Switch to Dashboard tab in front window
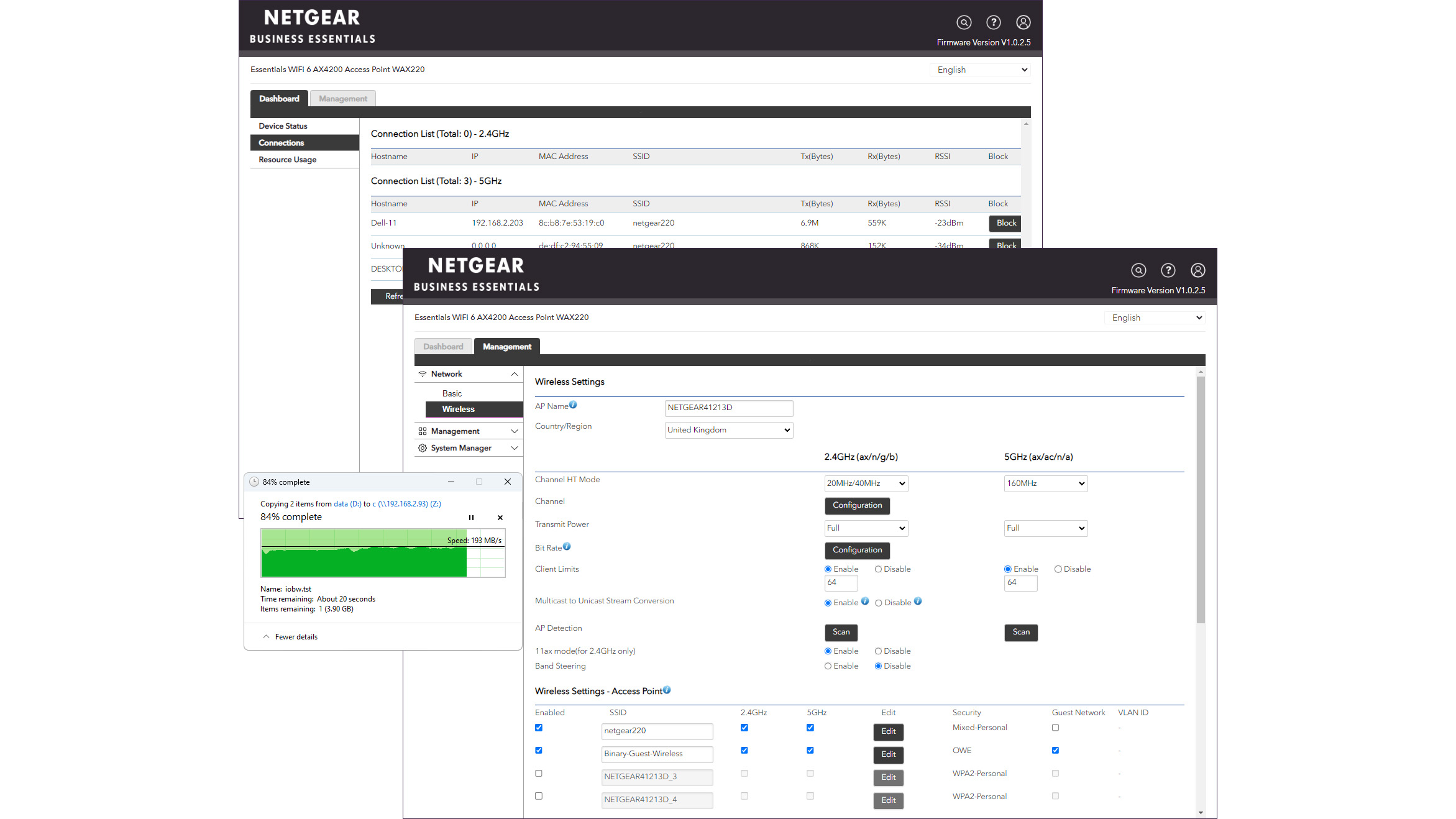 click(443, 347)
